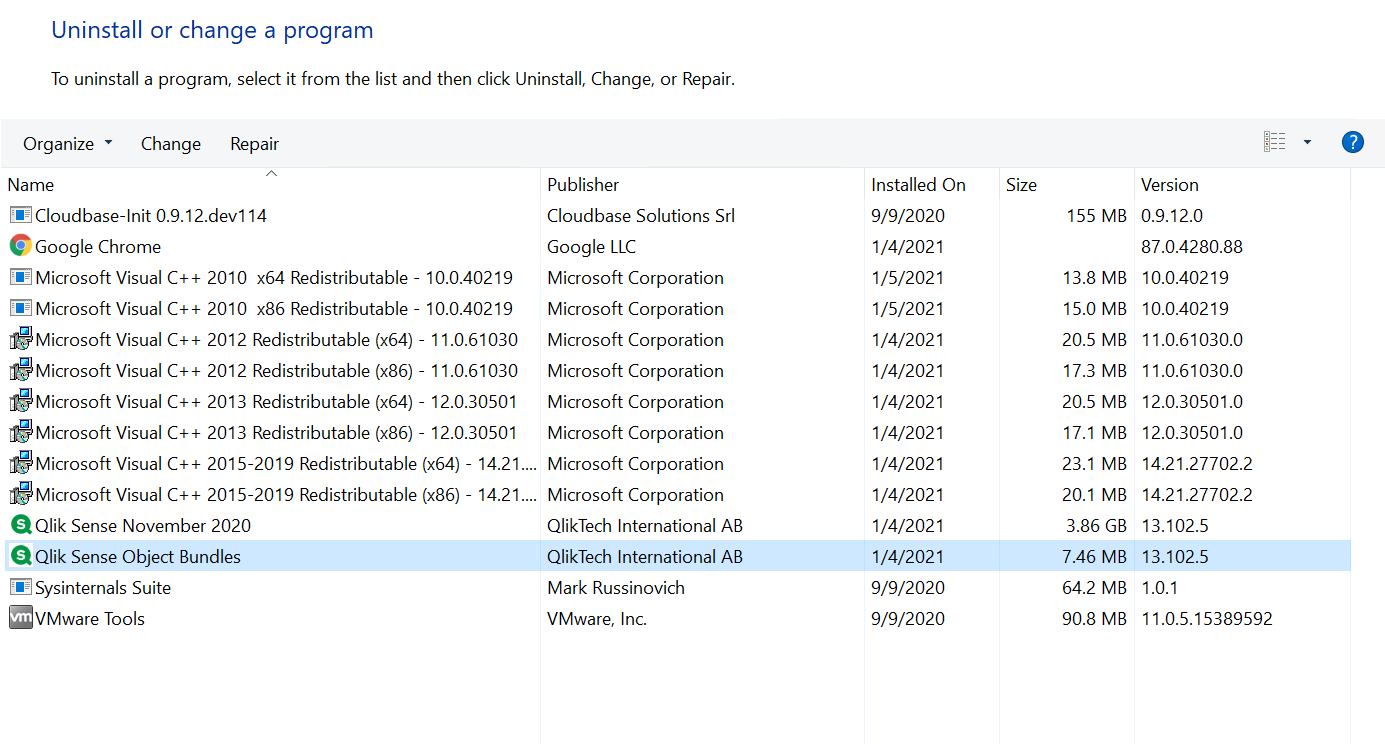The width and height of the screenshot is (1385, 744).
Task: Open the Publisher column header menu
Action: (x=582, y=185)
